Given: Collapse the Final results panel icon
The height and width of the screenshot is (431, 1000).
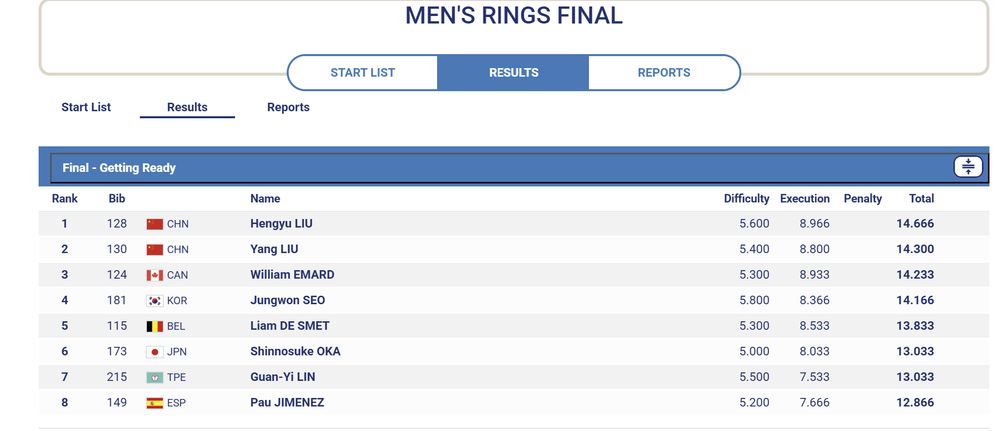Looking at the screenshot, I should coord(967,167).
